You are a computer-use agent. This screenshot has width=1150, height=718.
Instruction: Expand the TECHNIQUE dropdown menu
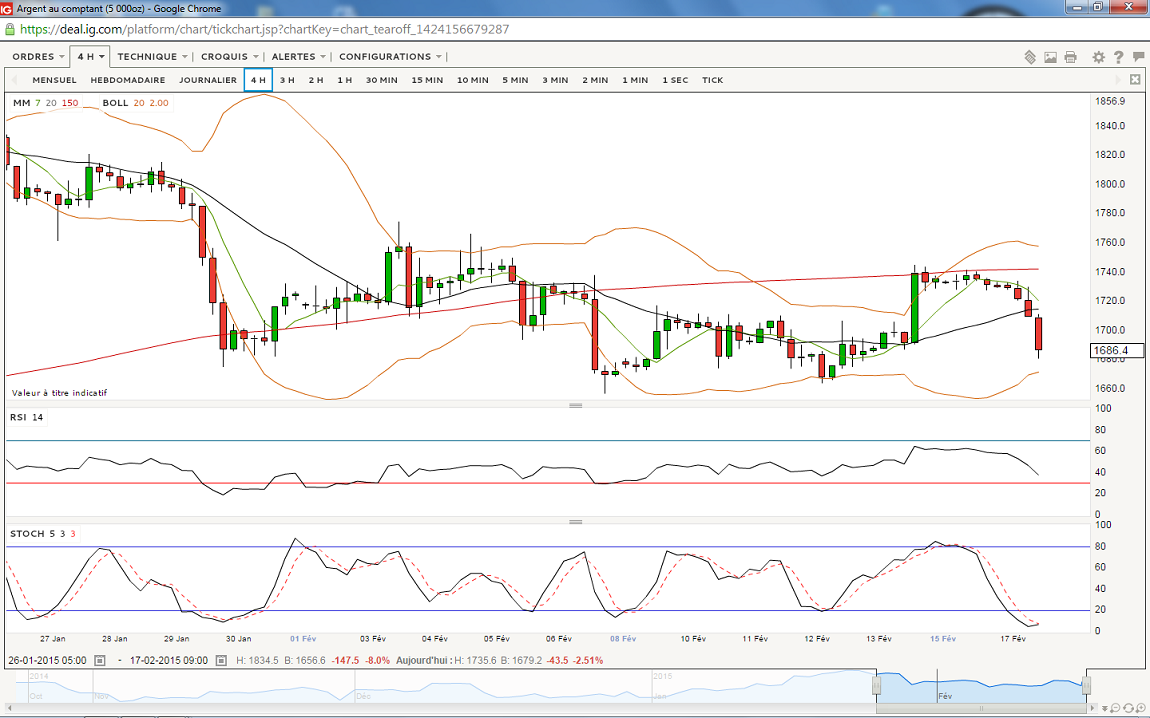click(x=153, y=56)
